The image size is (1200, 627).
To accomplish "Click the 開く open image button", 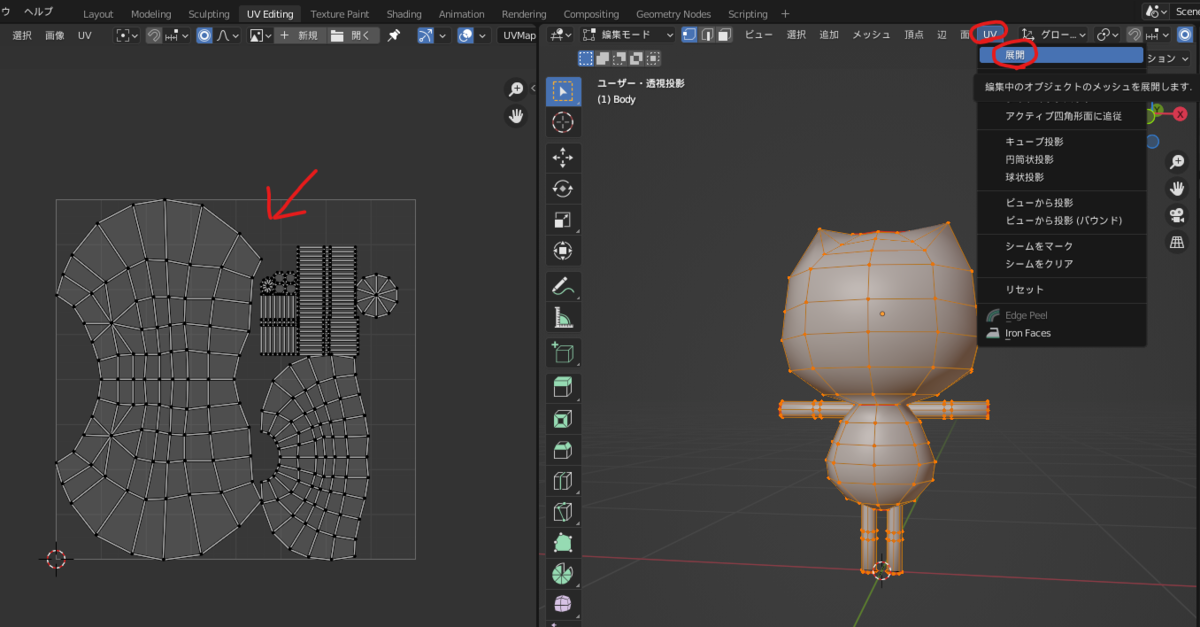I will point(351,35).
